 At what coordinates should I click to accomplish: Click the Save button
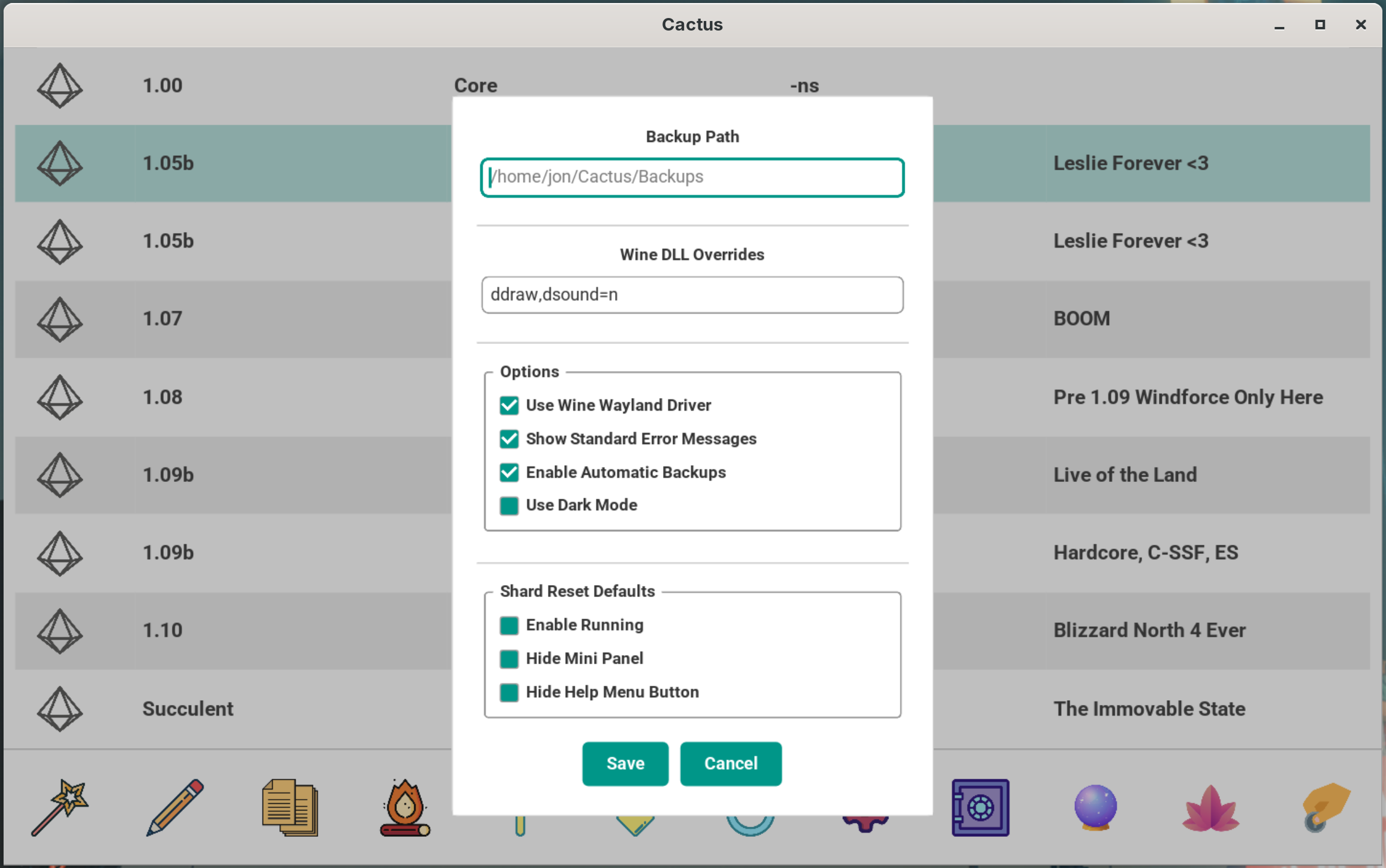(x=625, y=764)
